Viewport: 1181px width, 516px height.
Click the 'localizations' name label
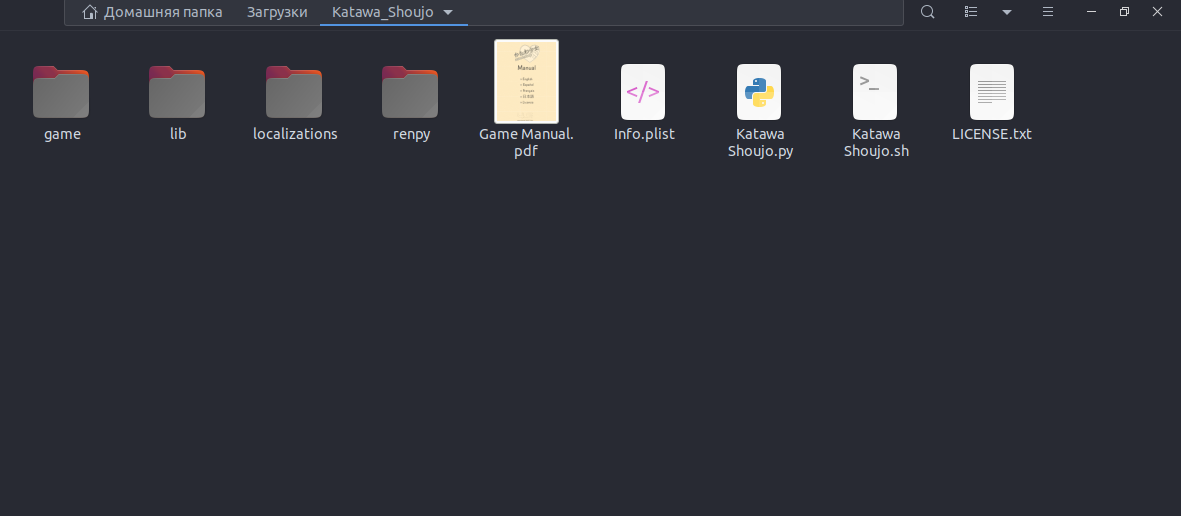(295, 134)
